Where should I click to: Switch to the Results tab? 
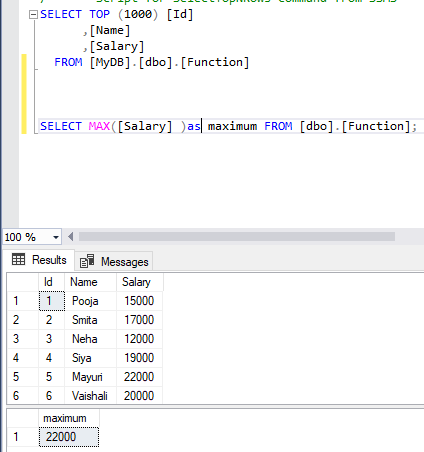39,260
